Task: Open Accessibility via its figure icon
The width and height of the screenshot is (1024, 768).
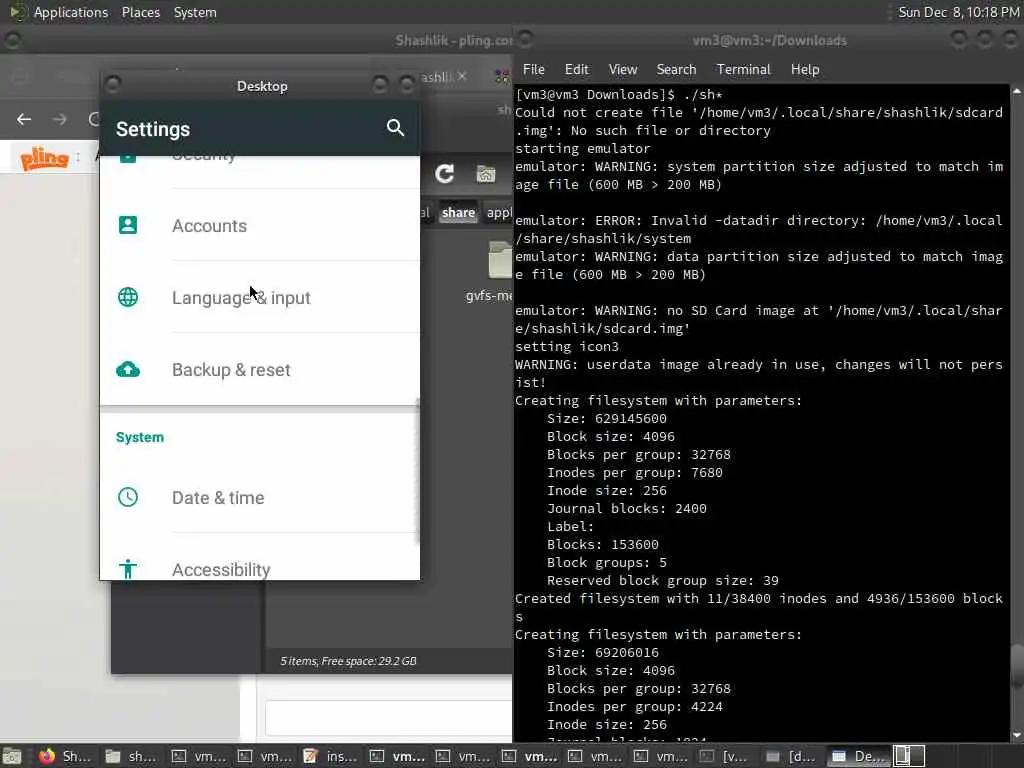Action: pyautogui.click(x=128, y=569)
